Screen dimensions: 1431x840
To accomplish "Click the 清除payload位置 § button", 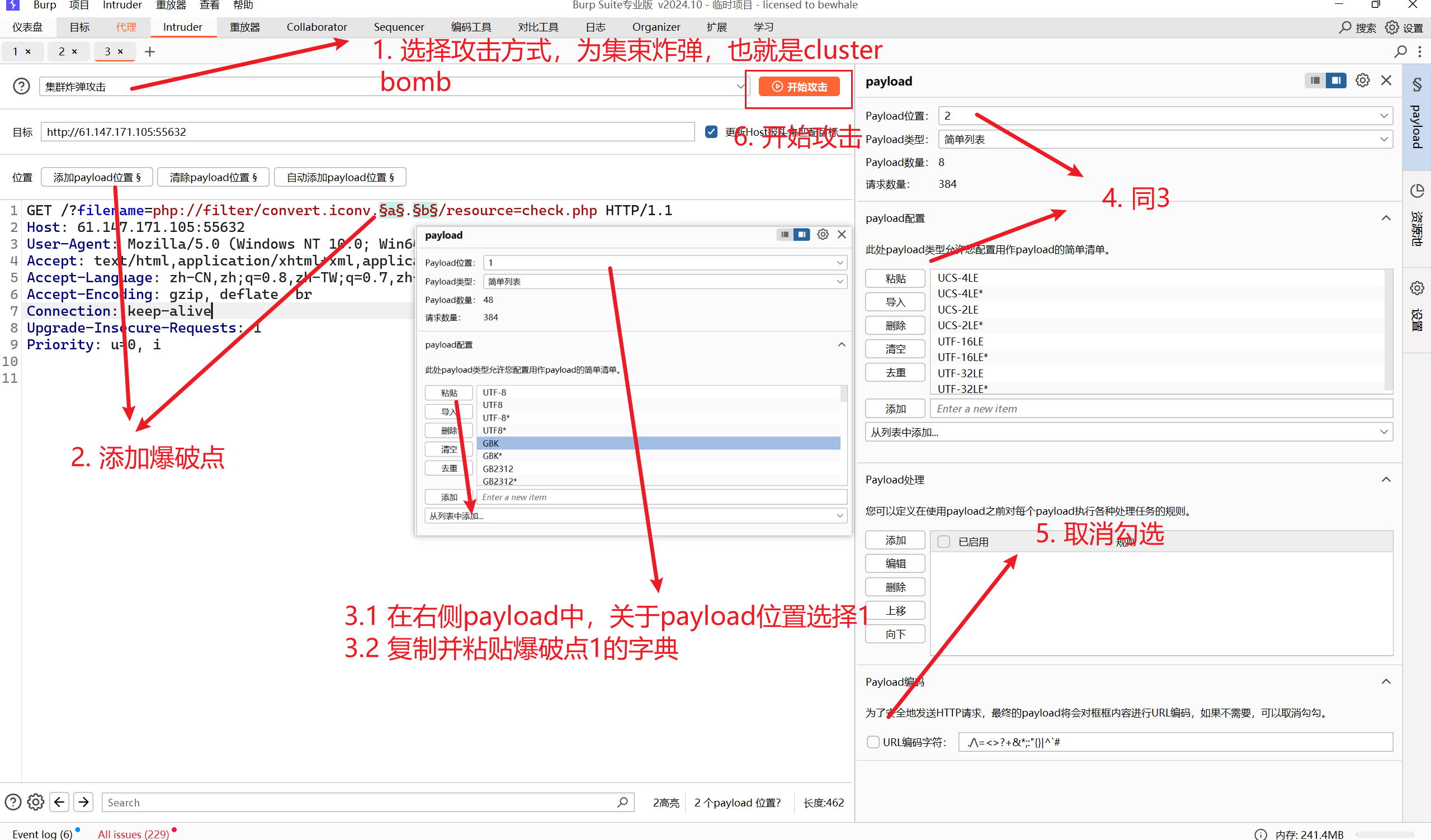I will (x=213, y=177).
